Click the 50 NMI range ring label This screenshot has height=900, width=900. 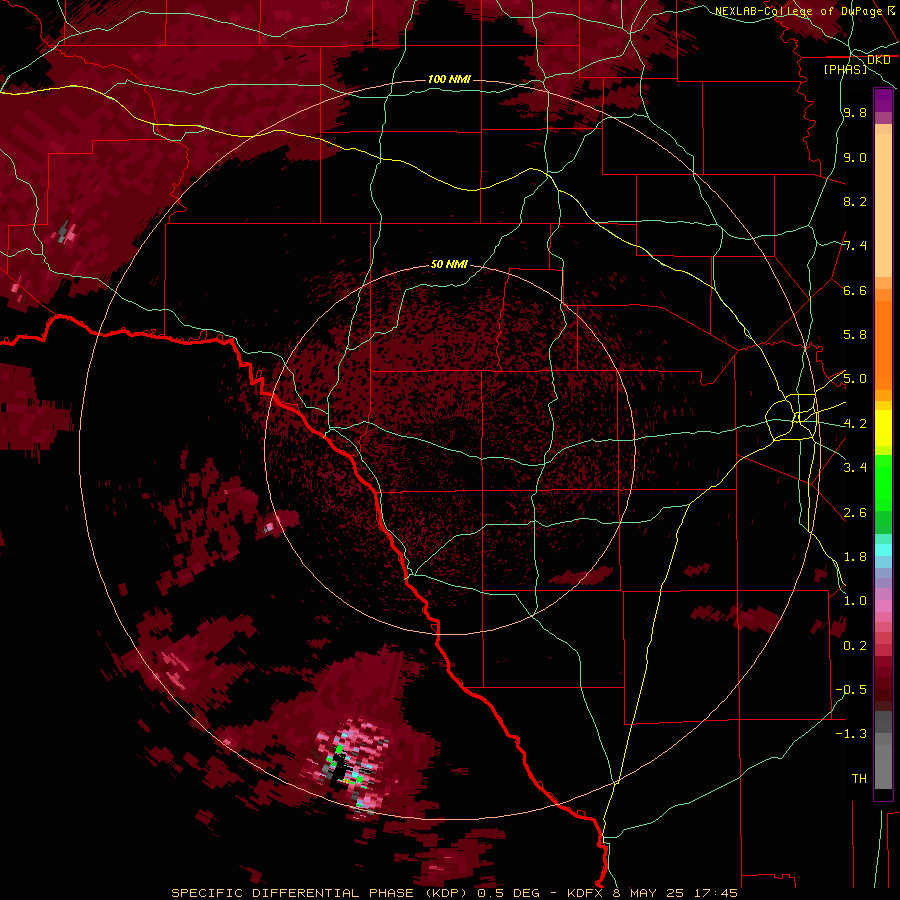point(449,264)
